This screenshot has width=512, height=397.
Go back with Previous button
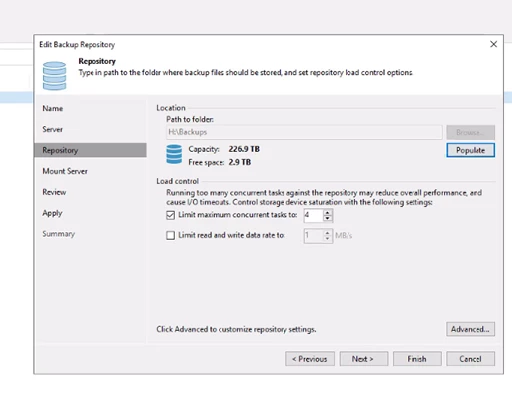pos(310,359)
